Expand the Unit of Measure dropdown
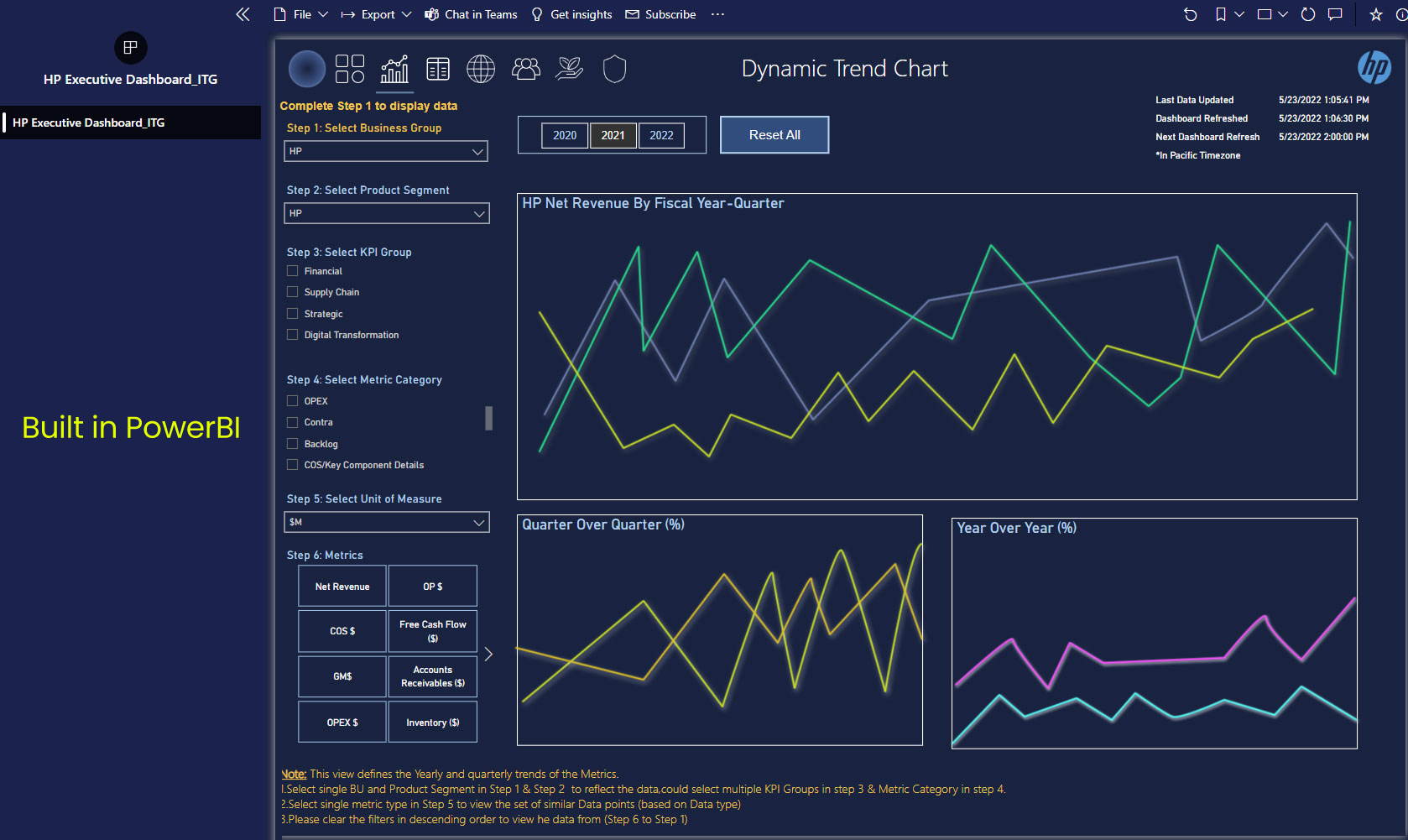 386,522
